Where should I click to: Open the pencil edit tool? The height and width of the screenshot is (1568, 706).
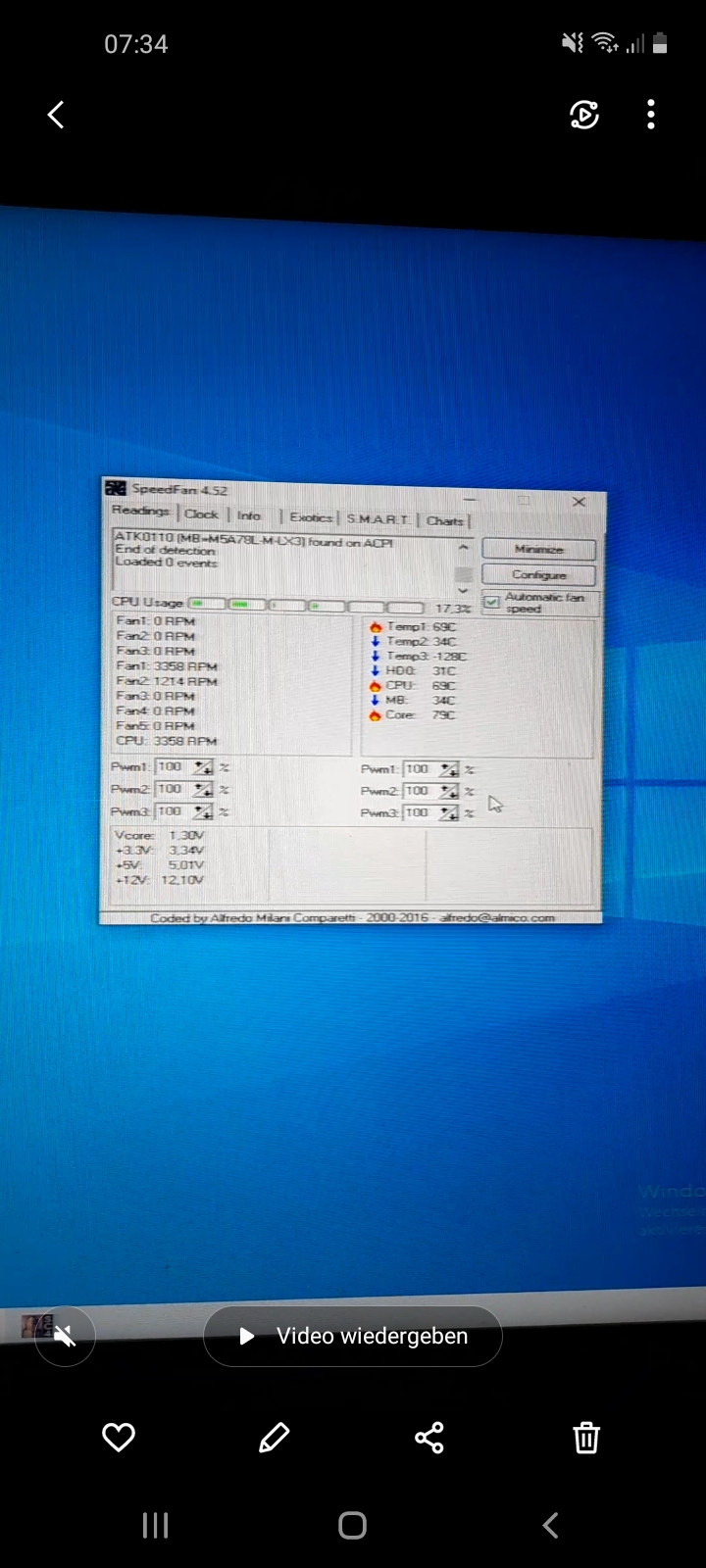[x=274, y=1438]
